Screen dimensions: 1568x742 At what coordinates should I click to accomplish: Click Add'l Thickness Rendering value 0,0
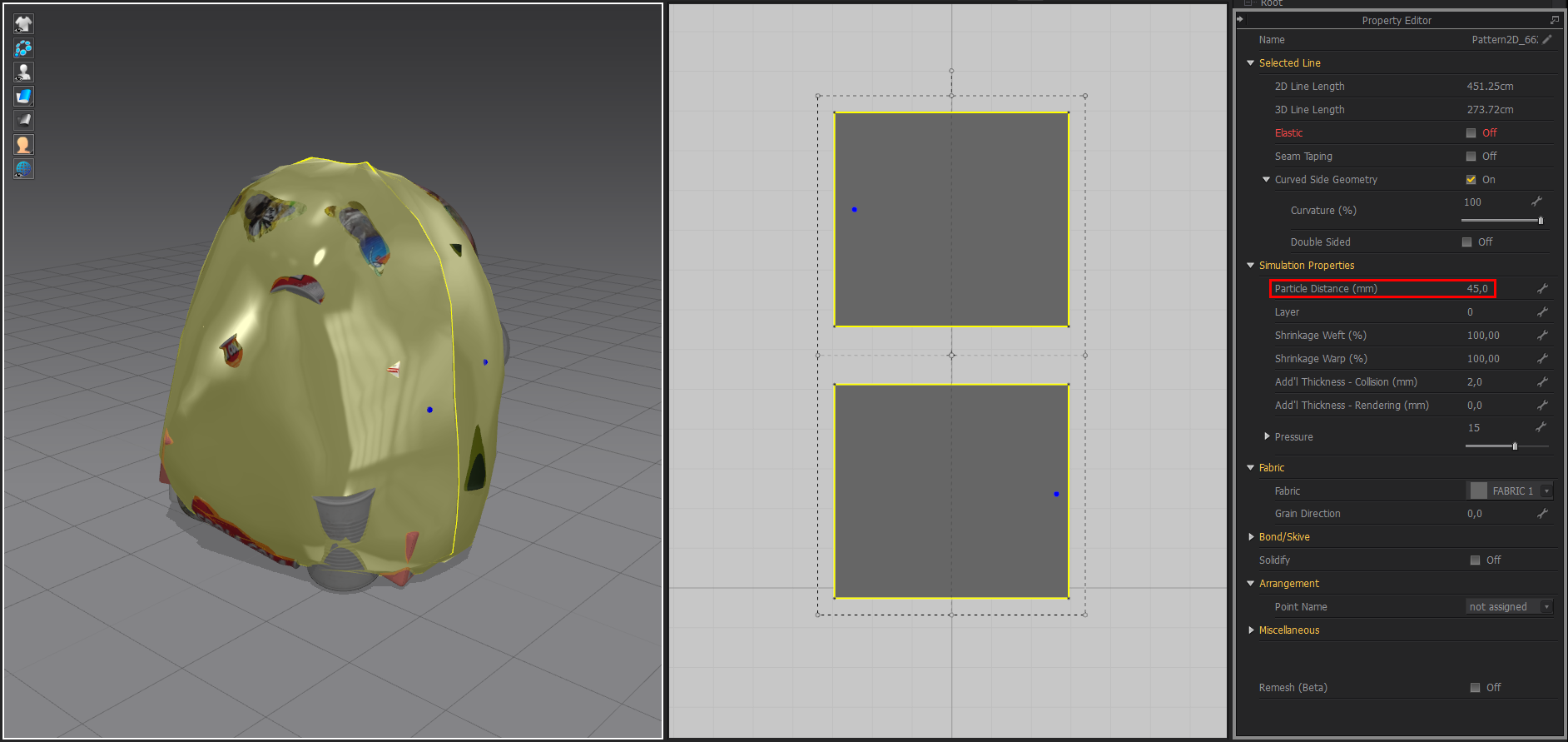(1474, 406)
